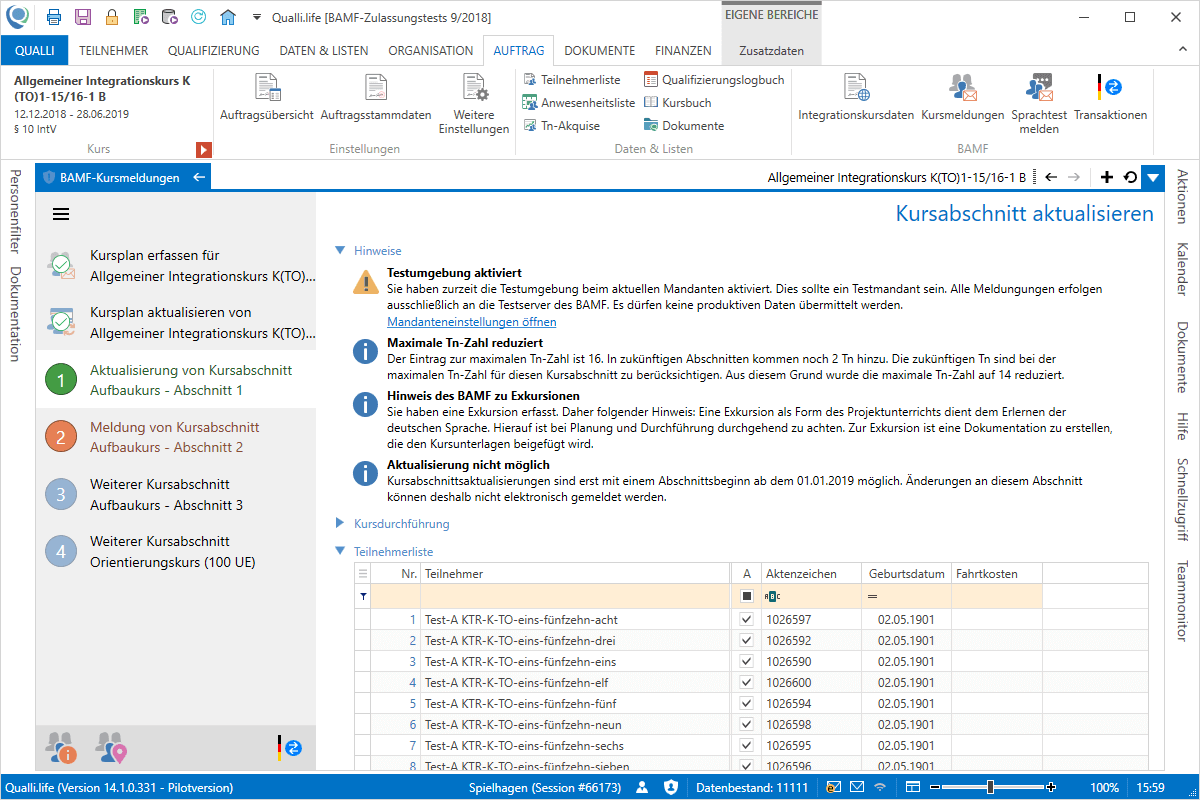This screenshot has height=800, width=1200.
Task: Select Kursplan erfassen für Allgemeiner Integrationskurs
Action: (x=176, y=265)
